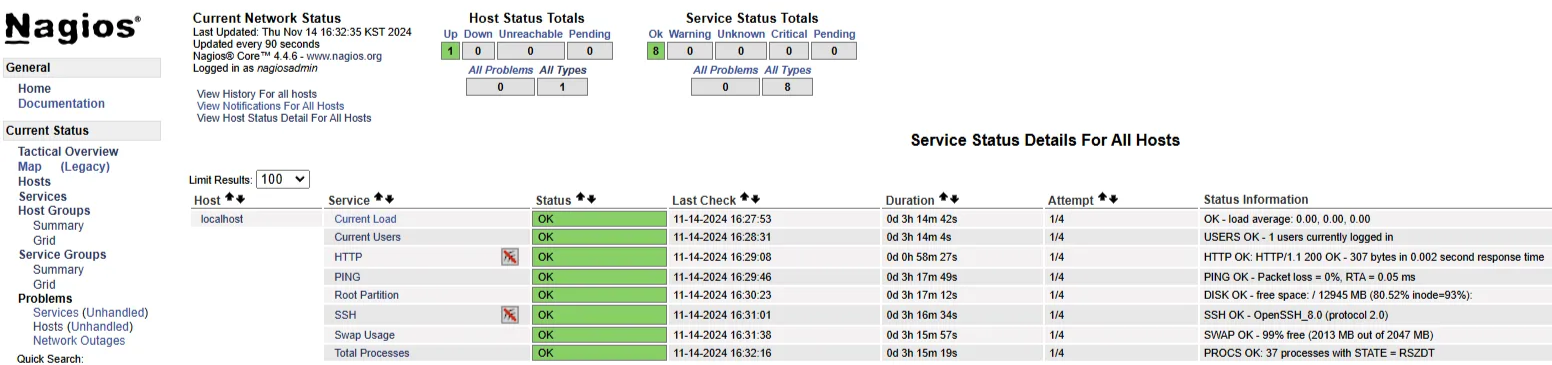The height and width of the screenshot is (365, 1552).
Task: Sort Service column descending with down arrow
Action: click(389, 199)
